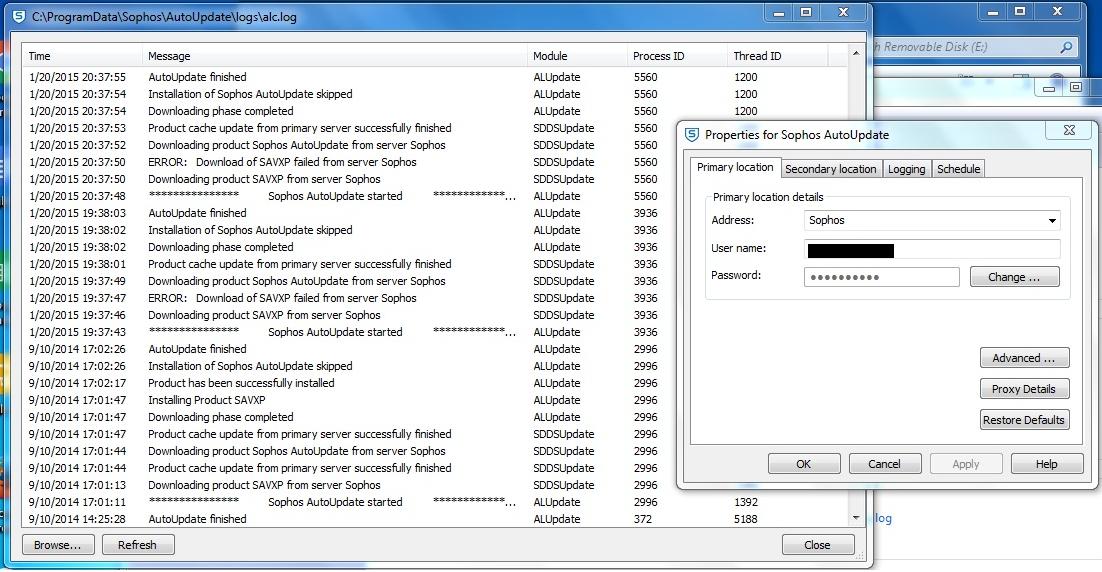Select the 9/10/2014 14:25:28 AutoUpdate finished row
1102x572 pixels.
coord(435,519)
